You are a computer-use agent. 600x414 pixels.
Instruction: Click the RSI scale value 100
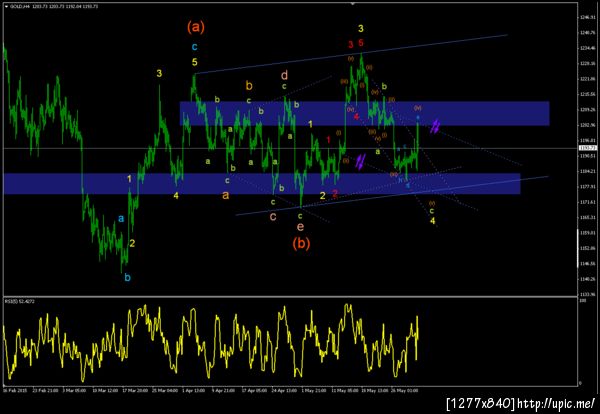(x=582, y=302)
